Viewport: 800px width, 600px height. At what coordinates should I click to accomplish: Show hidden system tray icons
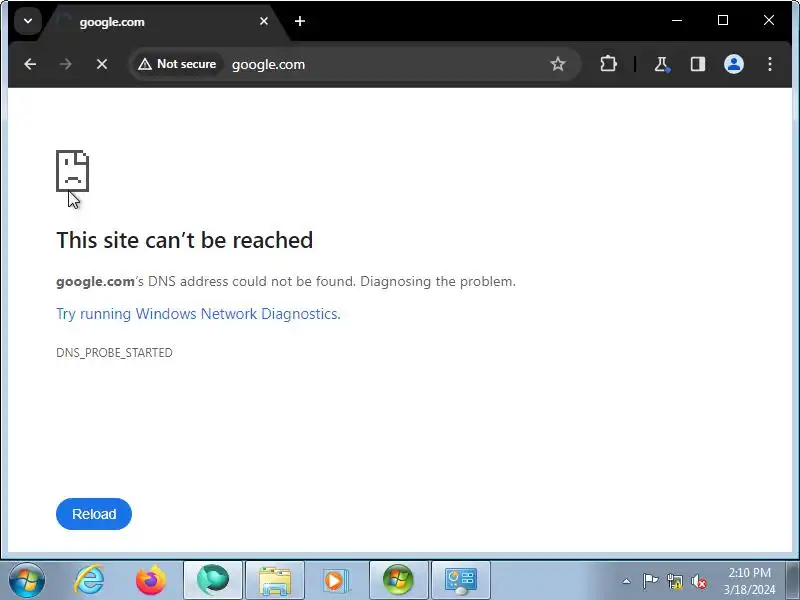[x=627, y=581]
